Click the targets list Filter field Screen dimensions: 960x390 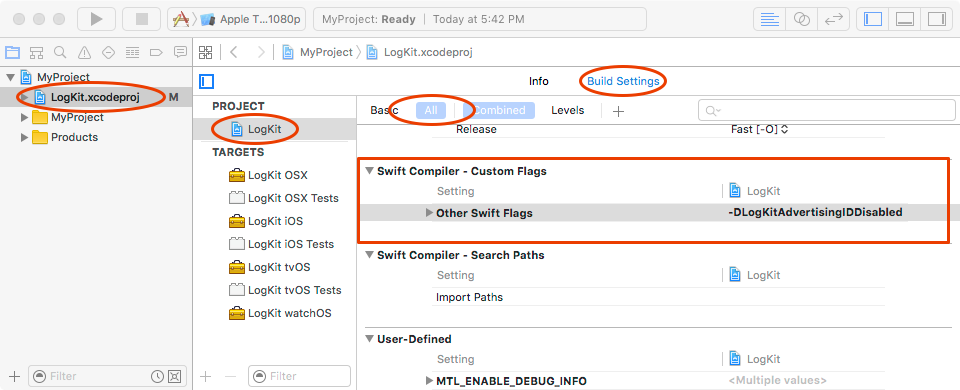299,376
